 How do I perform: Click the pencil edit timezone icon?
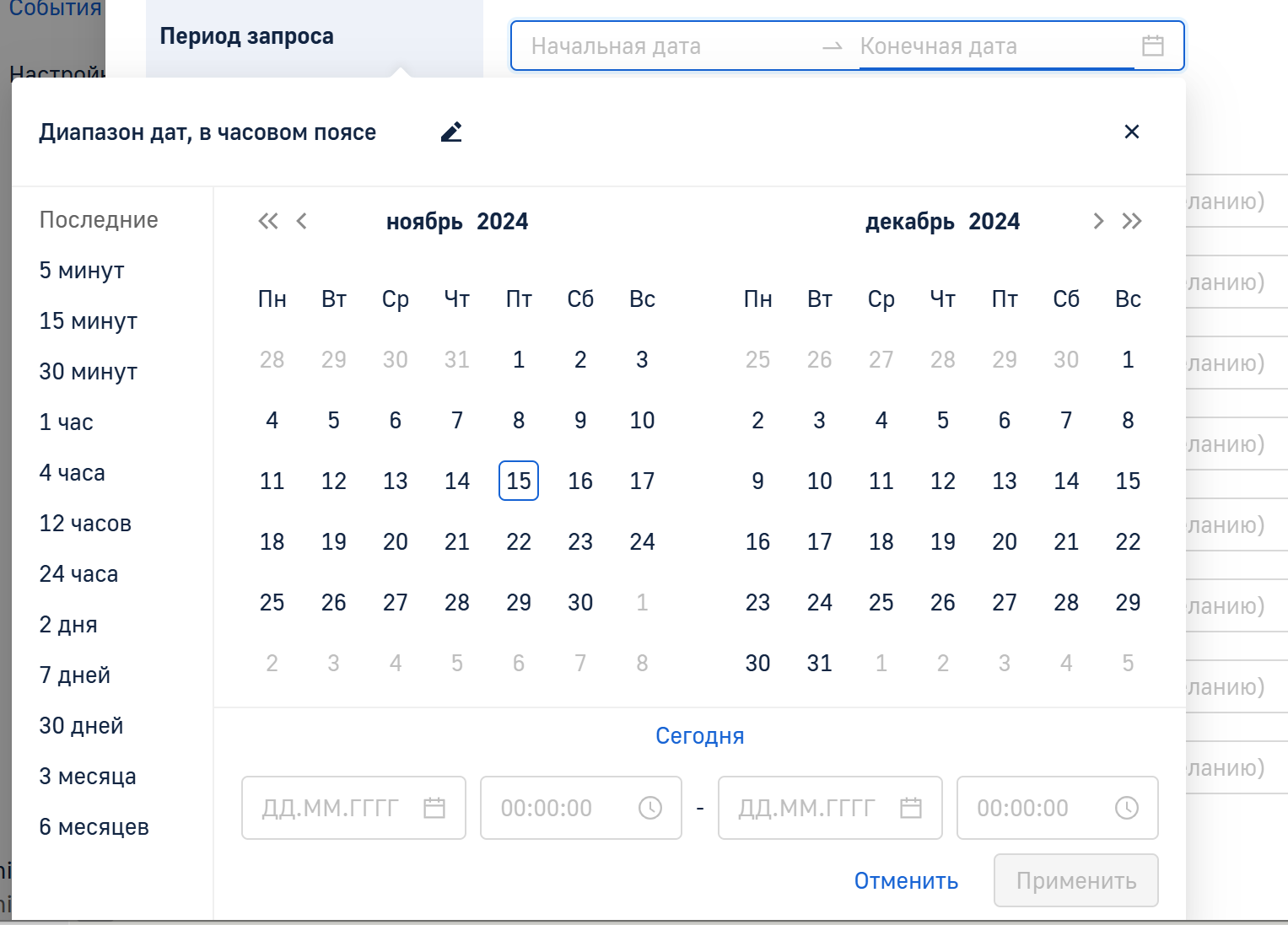(x=451, y=132)
